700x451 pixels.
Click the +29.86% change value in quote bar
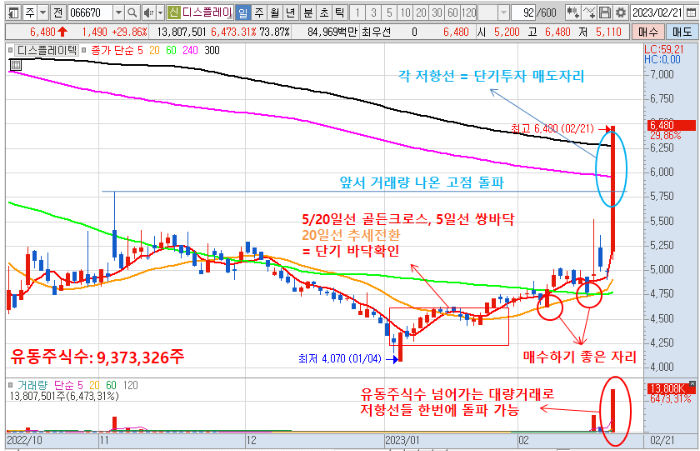coord(129,32)
